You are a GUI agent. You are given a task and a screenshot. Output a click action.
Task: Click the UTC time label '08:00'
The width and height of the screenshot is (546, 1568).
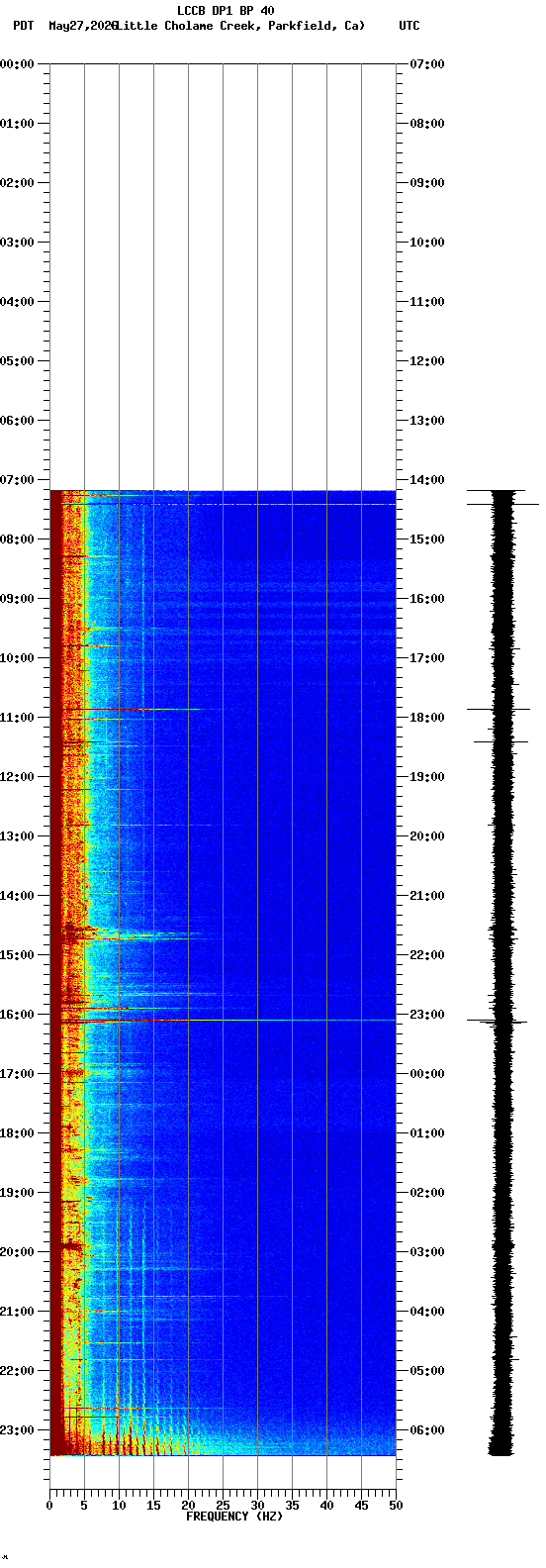[427, 124]
